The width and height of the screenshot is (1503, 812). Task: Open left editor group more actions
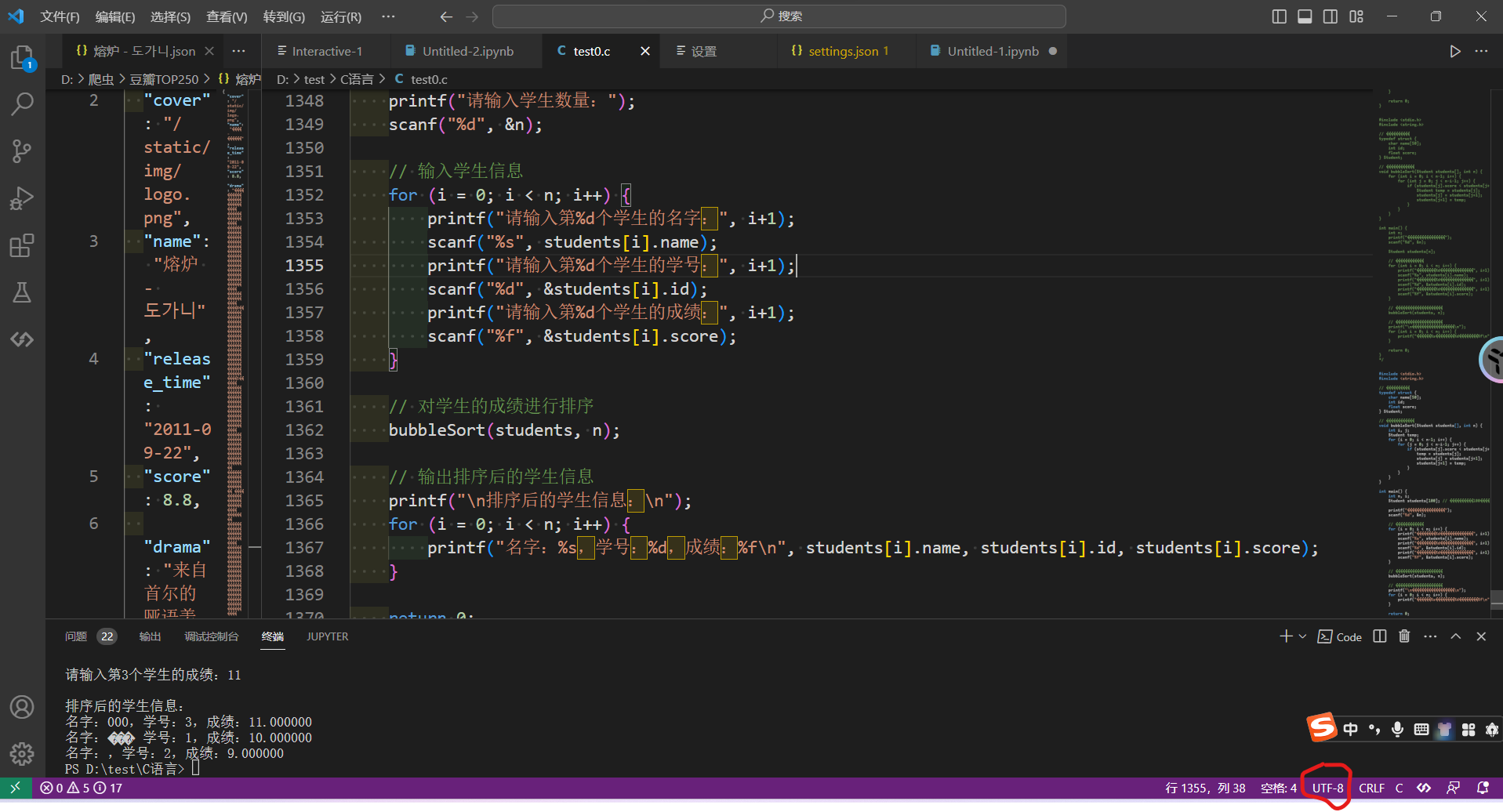pyautogui.click(x=239, y=51)
